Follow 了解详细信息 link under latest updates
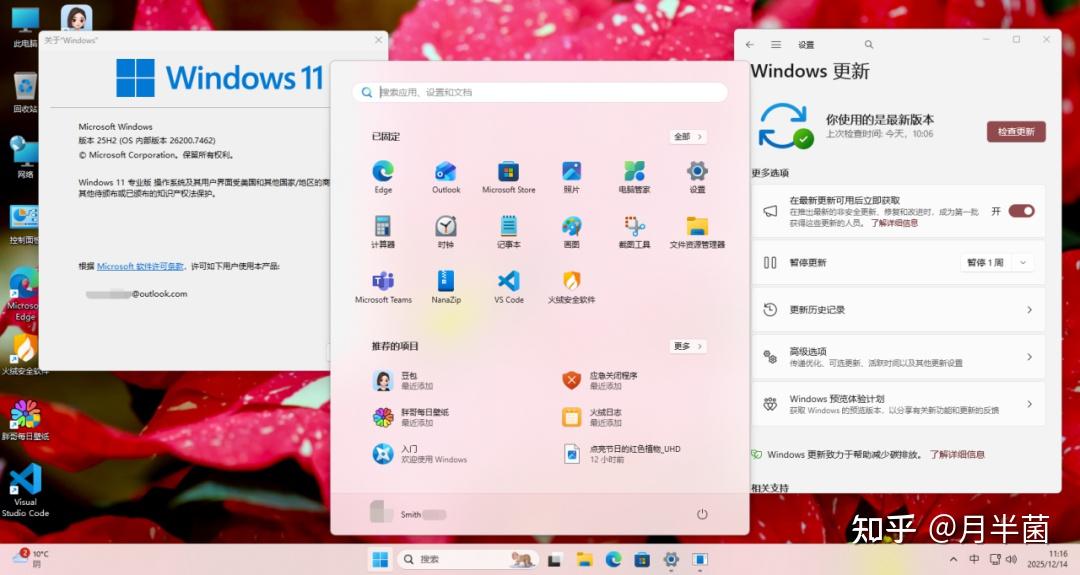This screenshot has height=575, width=1080. pyautogui.click(x=894, y=223)
